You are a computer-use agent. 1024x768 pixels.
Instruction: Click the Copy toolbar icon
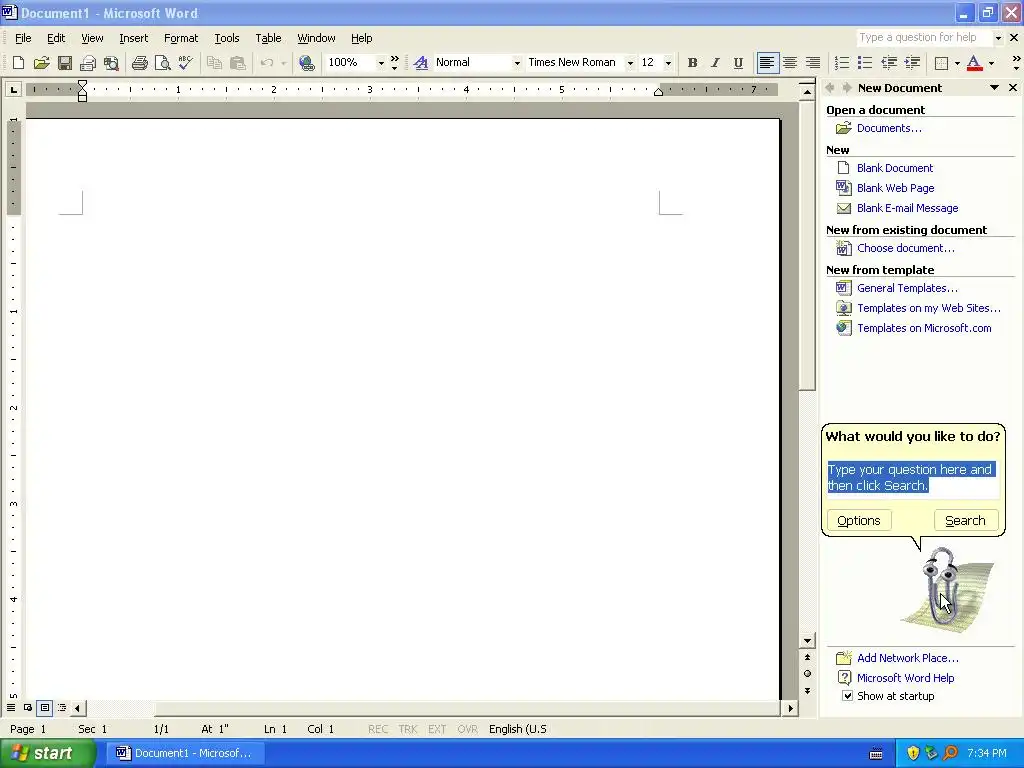tap(214, 63)
